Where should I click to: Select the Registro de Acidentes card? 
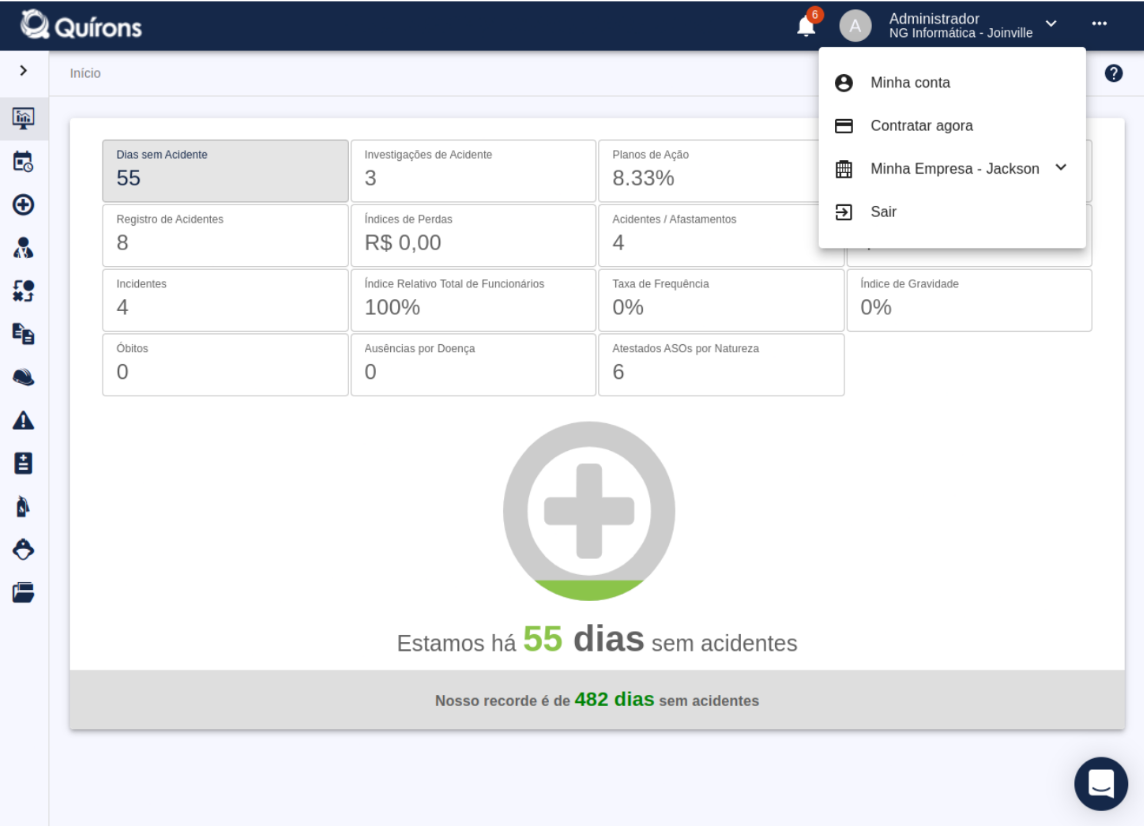225,236
